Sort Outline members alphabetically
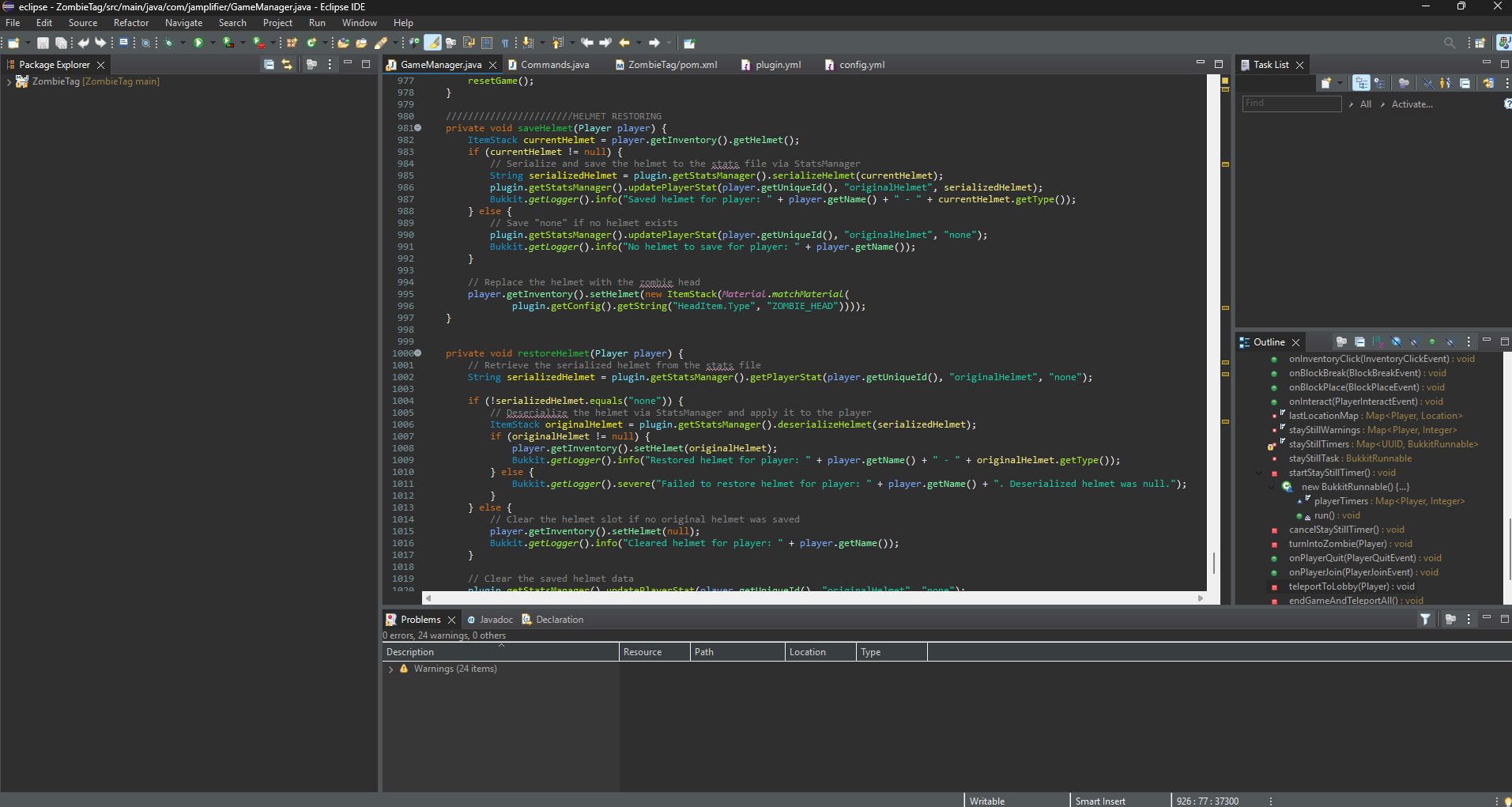1512x807 pixels. tap(1378, 342)
